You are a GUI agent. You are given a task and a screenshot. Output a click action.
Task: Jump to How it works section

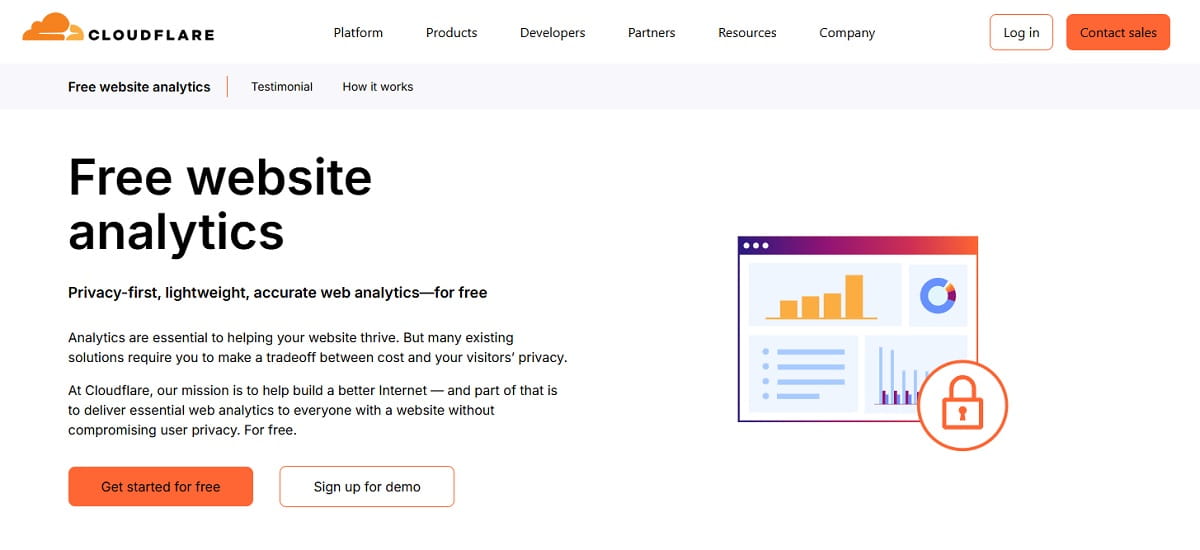pyautogui.click(x=378, y=87)
